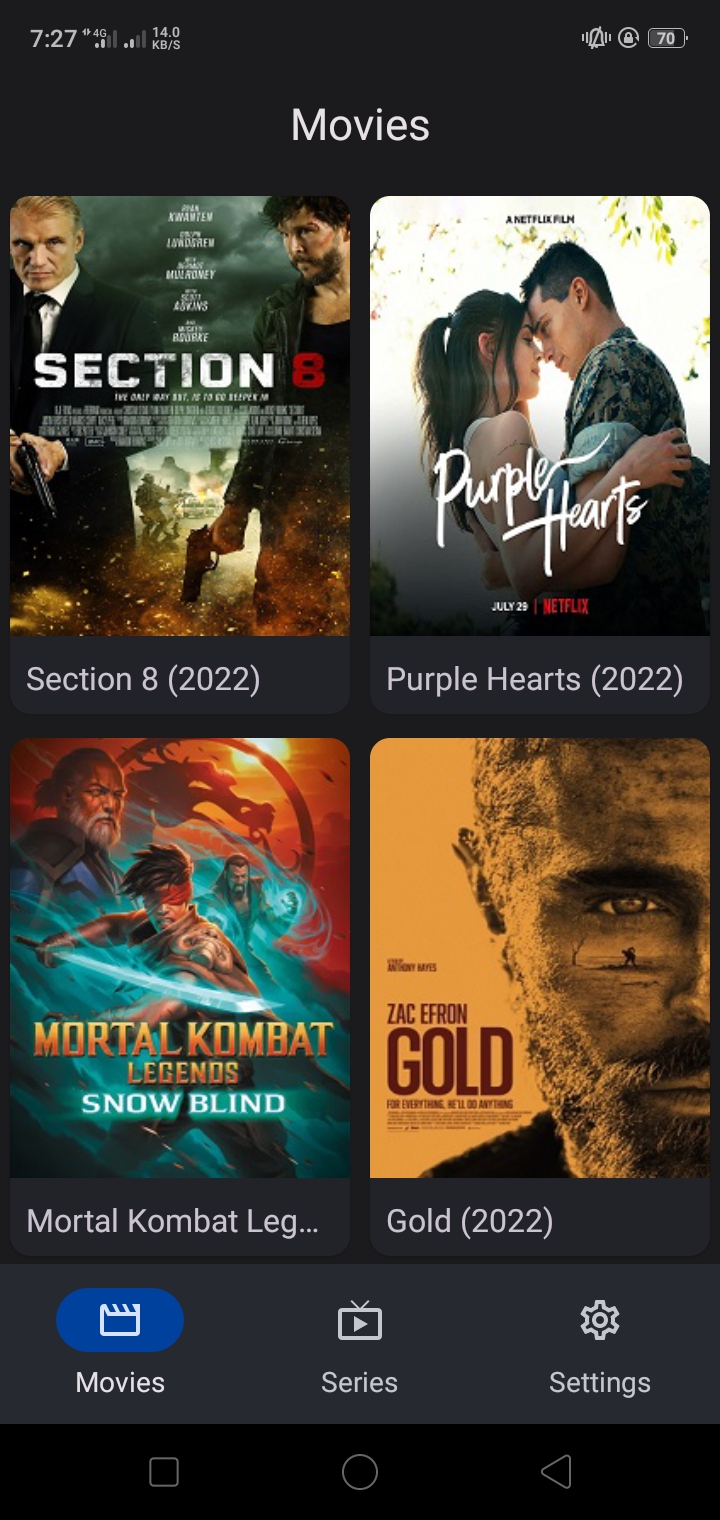The height and width of the screenshot is (1520, 720).
Task: Open the Section 8 movie poster
Action: click(180, 416)
